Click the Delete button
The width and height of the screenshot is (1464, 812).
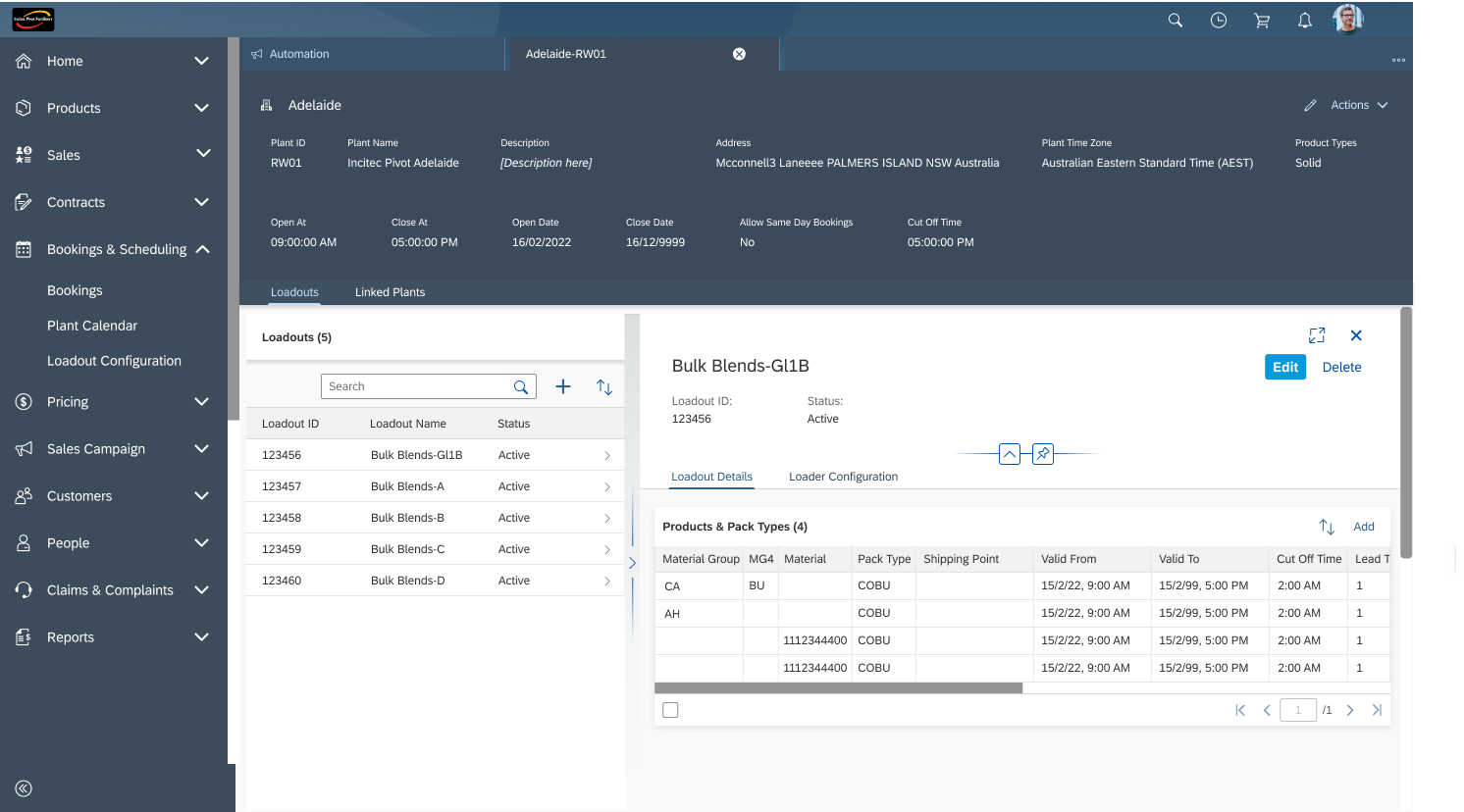[1341, 367]
